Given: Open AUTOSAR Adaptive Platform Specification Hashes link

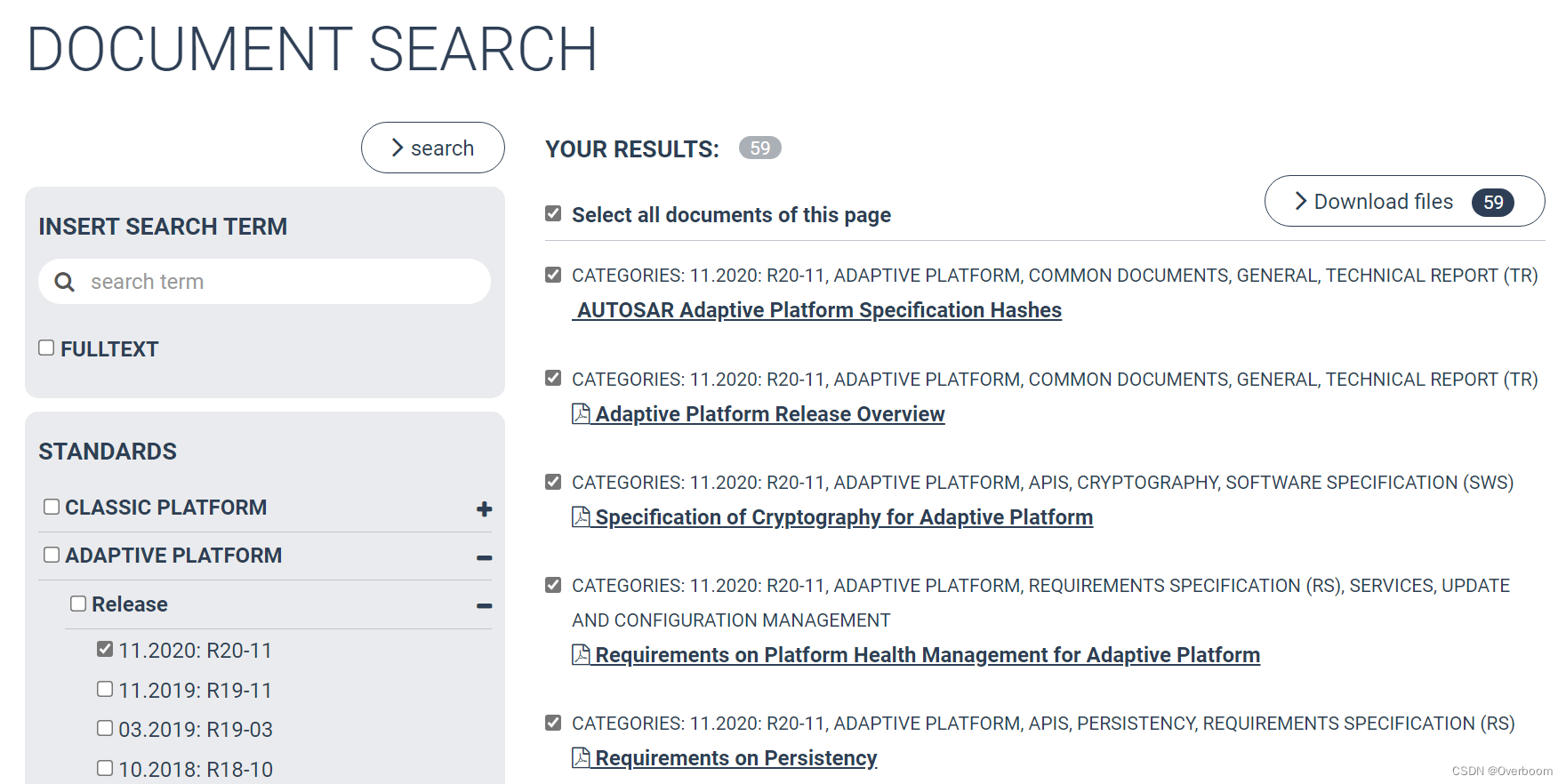Looking at the screenshot, I should coord(817,310).
